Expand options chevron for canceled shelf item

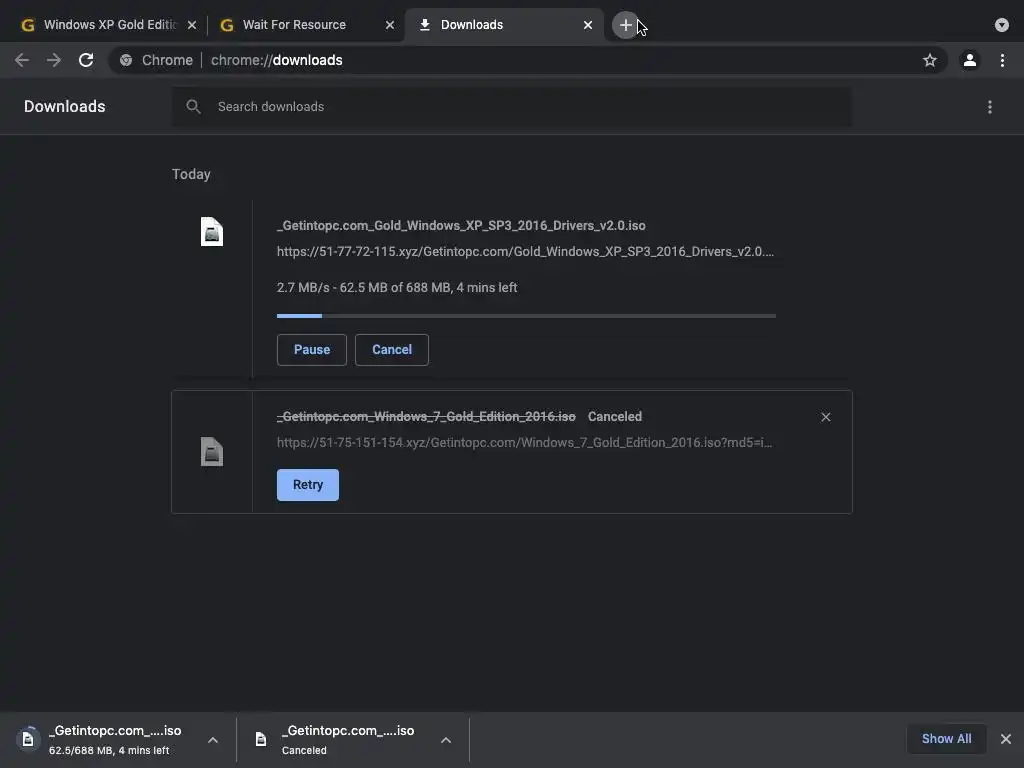(446, 740)
